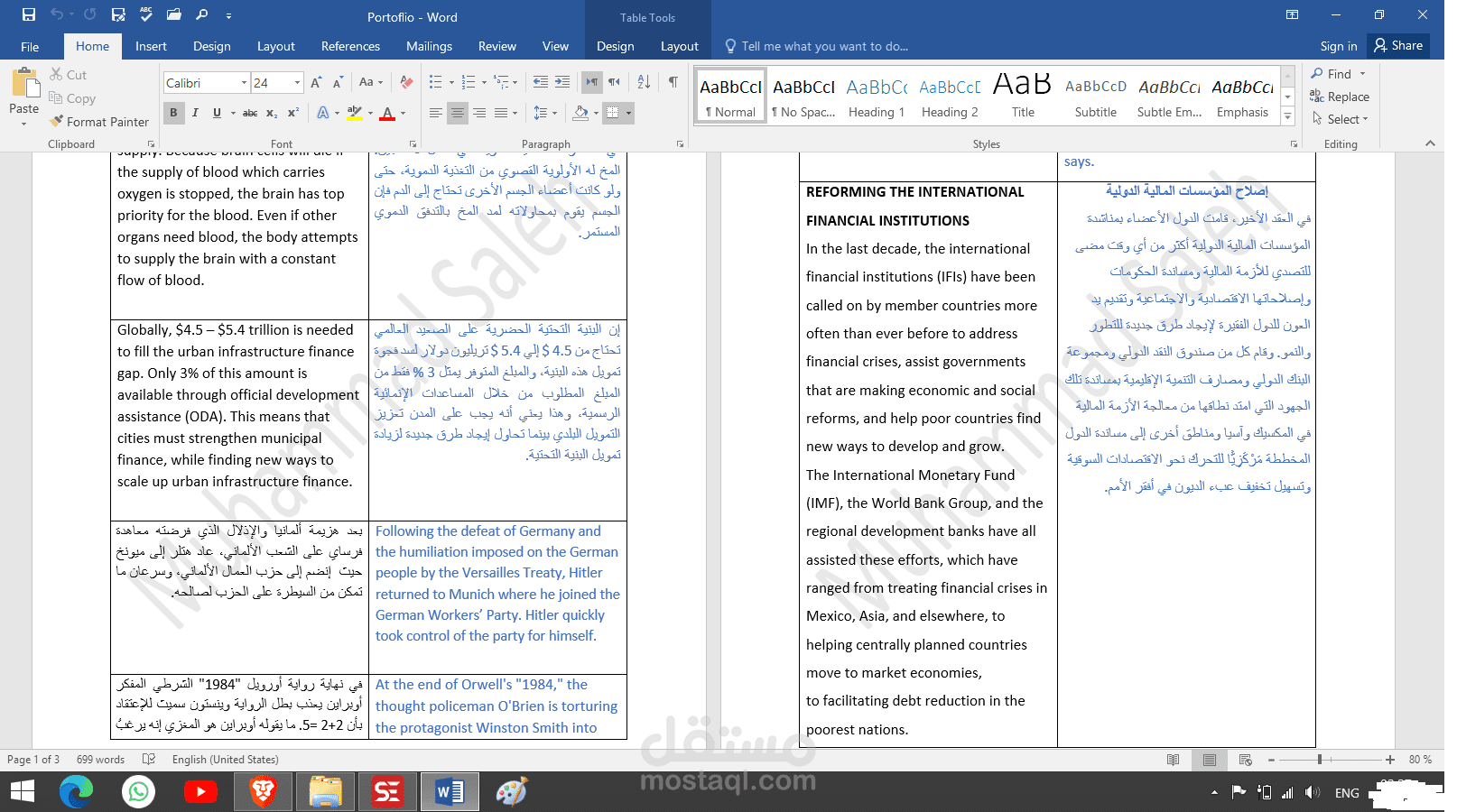Select the Format Painter tool

(x=99, y=122)
